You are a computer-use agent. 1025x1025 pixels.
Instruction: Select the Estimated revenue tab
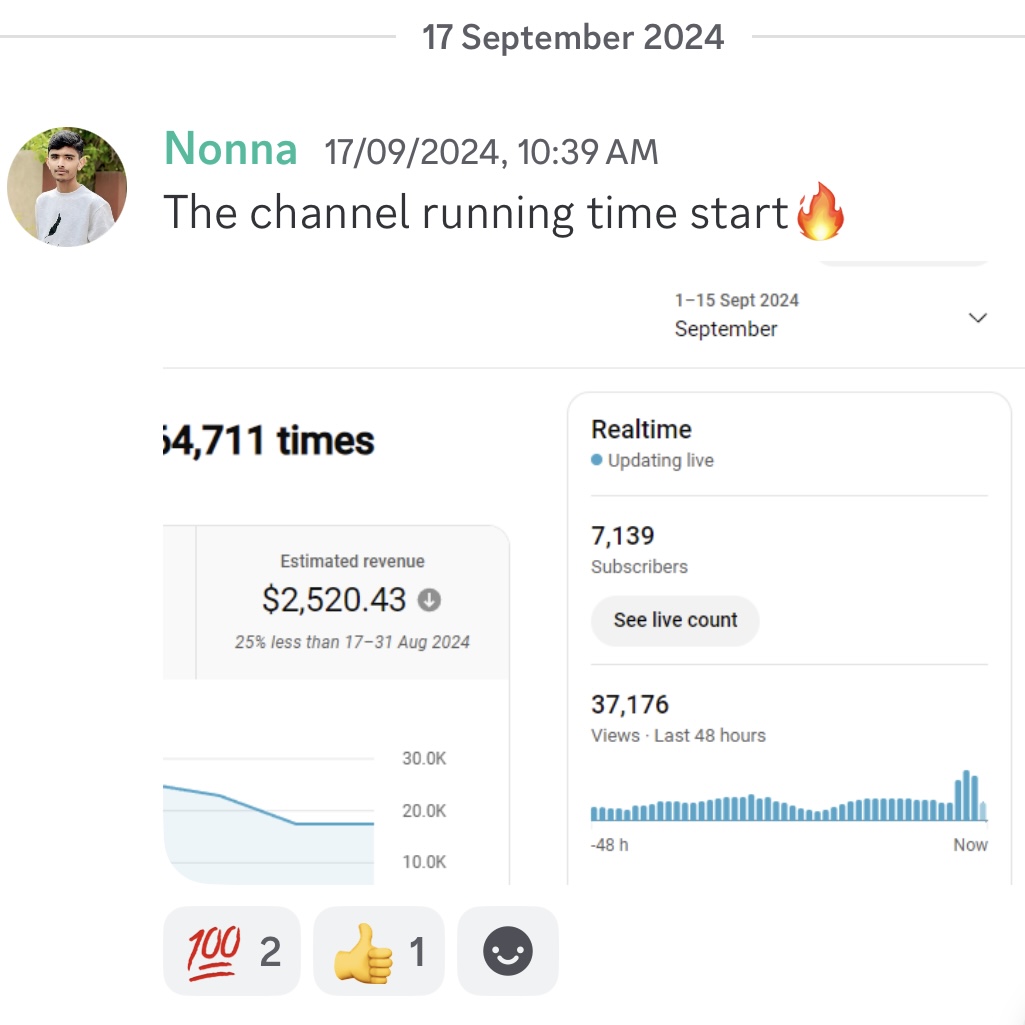click(x=352, y=601)
